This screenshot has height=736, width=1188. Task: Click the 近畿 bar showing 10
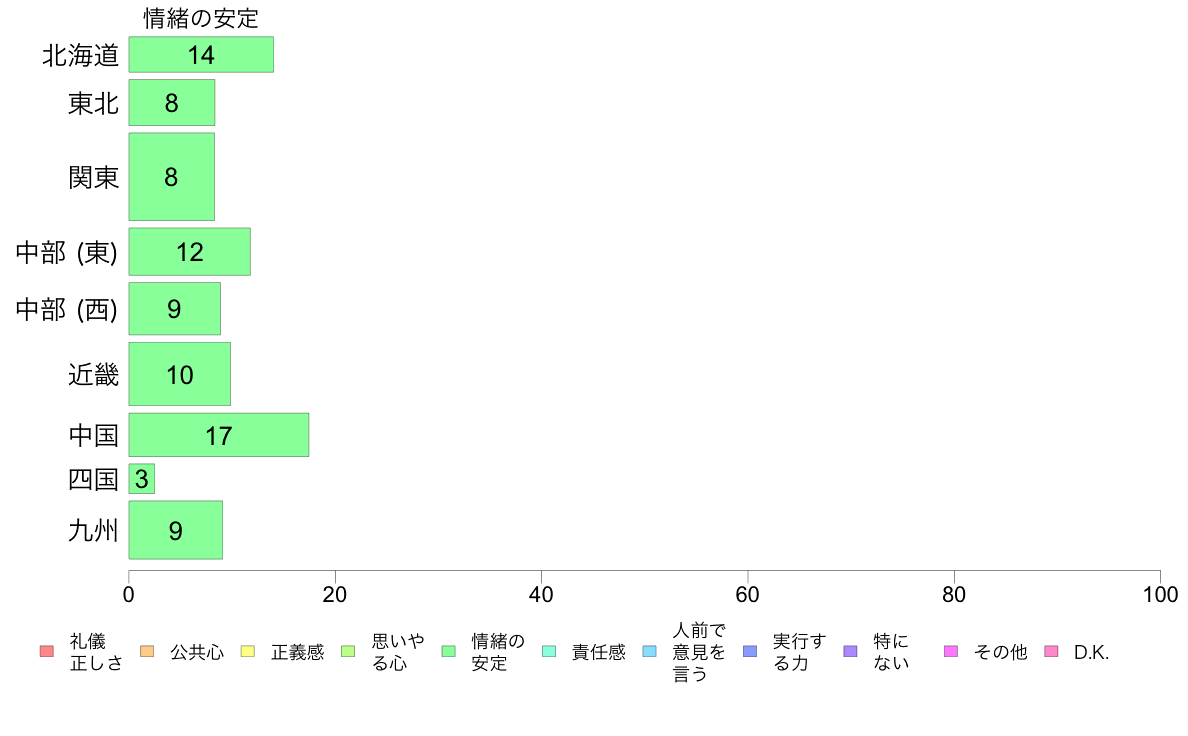tap(180, 374)
